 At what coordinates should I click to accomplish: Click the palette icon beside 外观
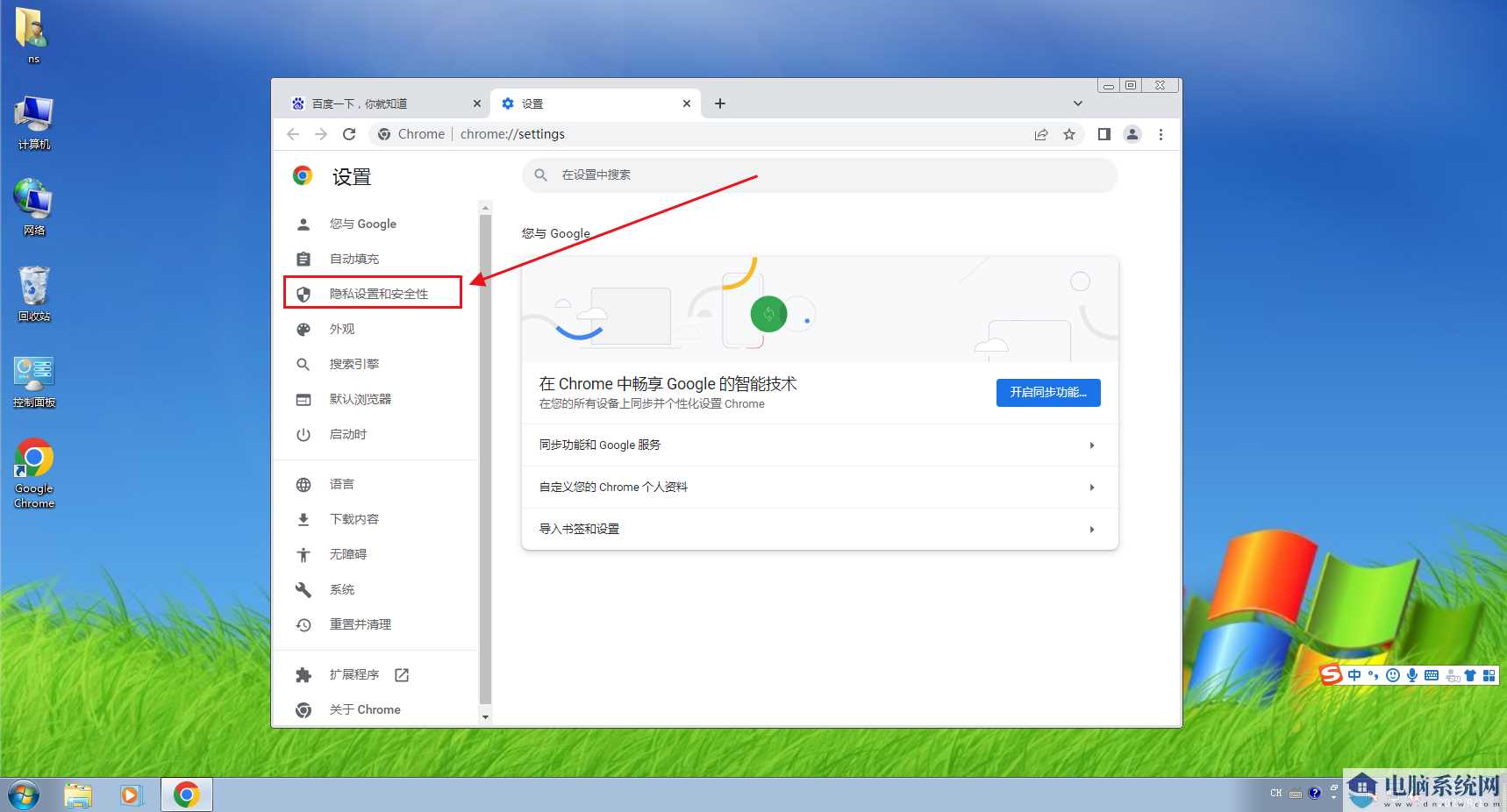pos(304,329)
